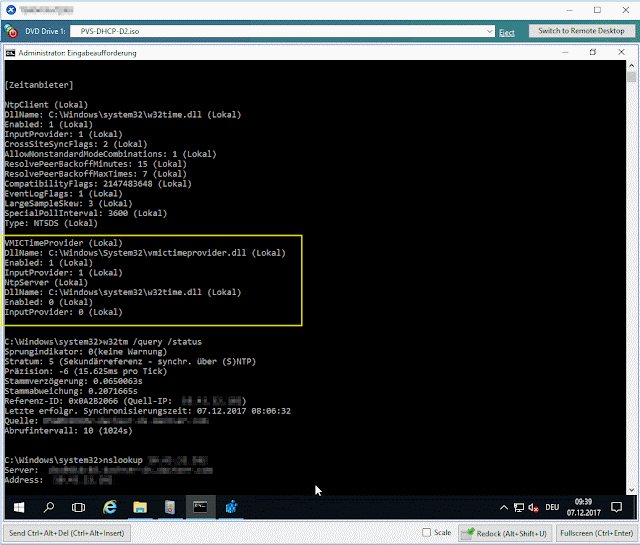640x545 pixels.
Task: Click Switch to Remote Desktop button
Action: 581,31
